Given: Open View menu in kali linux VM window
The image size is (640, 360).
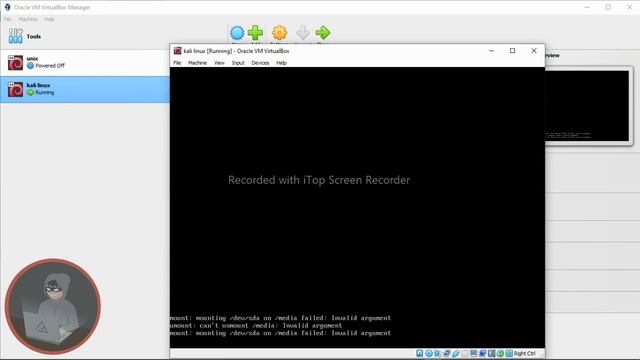Looking at the screenshot, I should (219, 63).
